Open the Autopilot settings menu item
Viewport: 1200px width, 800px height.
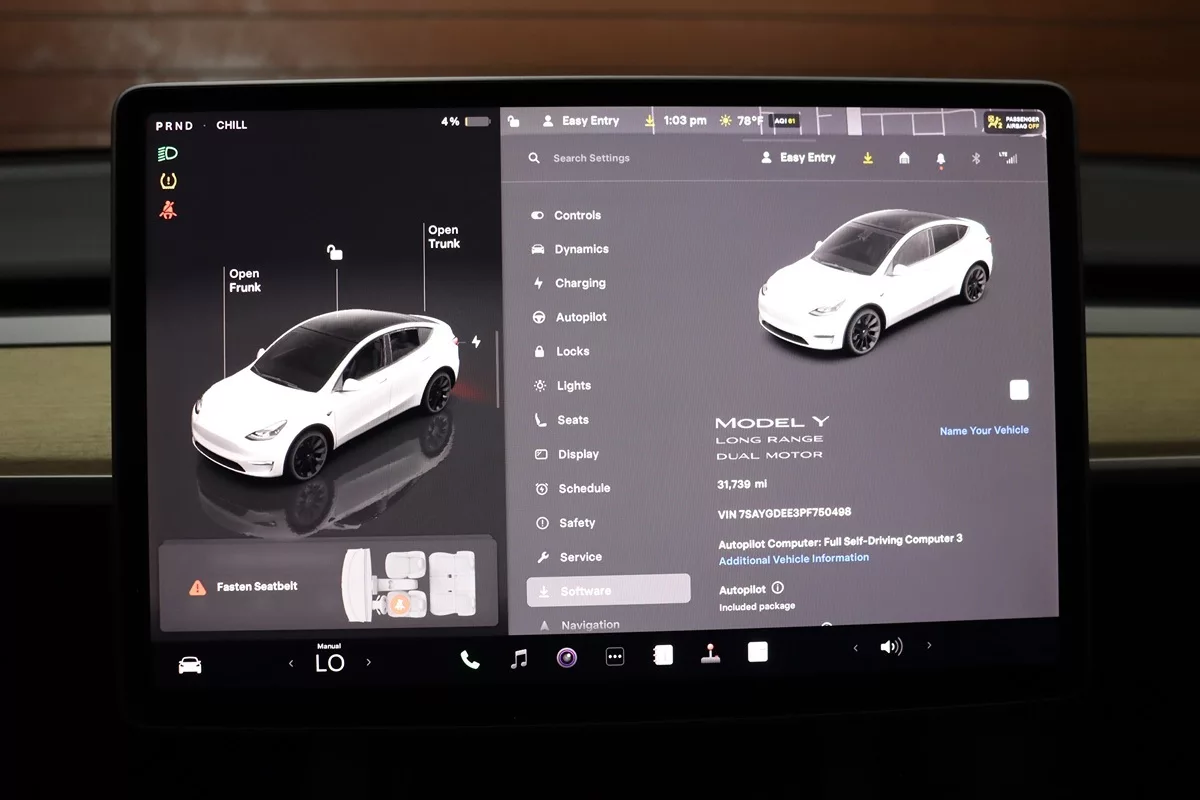(581, 317)
